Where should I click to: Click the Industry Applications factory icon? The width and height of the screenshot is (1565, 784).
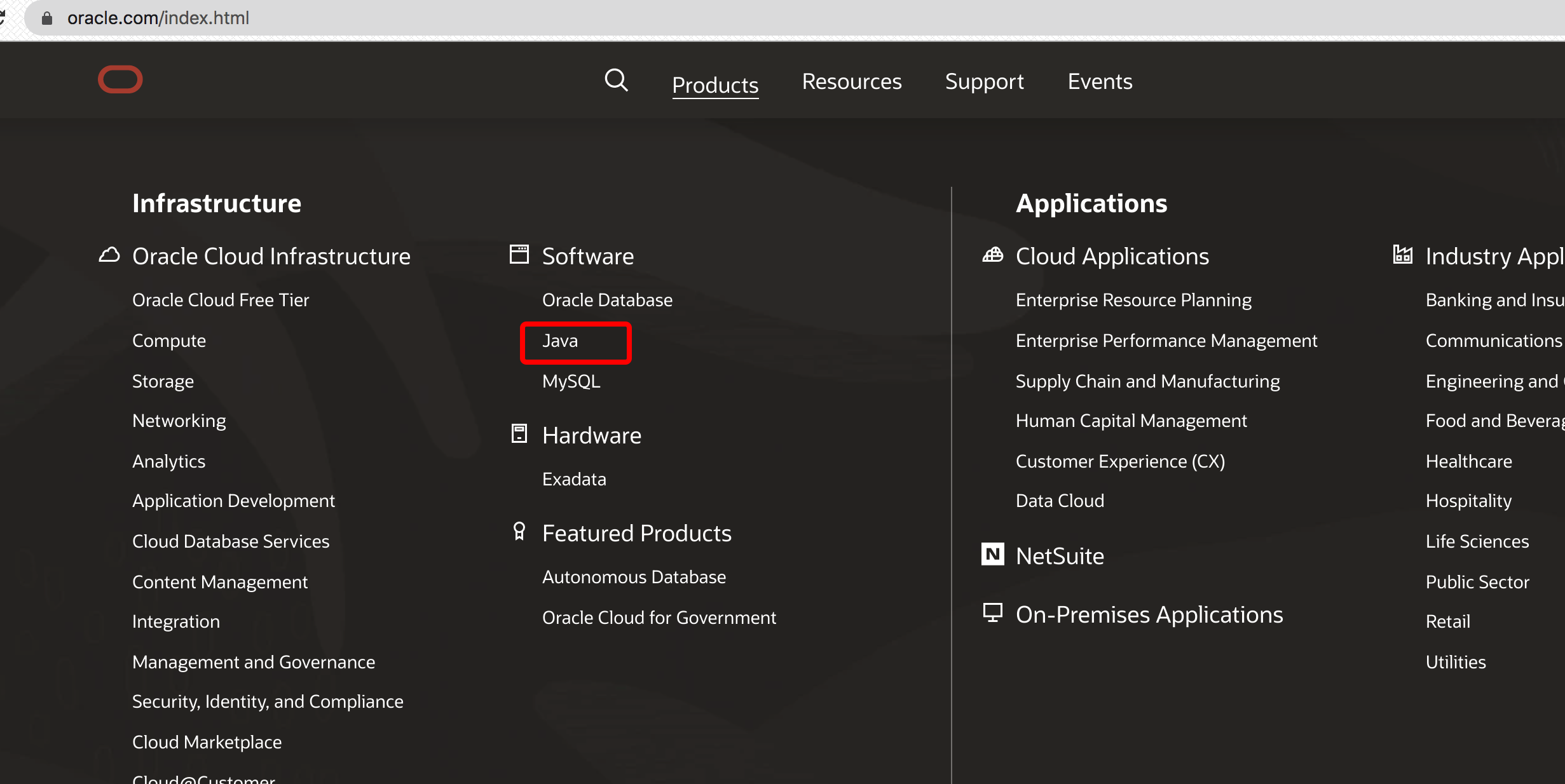coord(1403,254)
